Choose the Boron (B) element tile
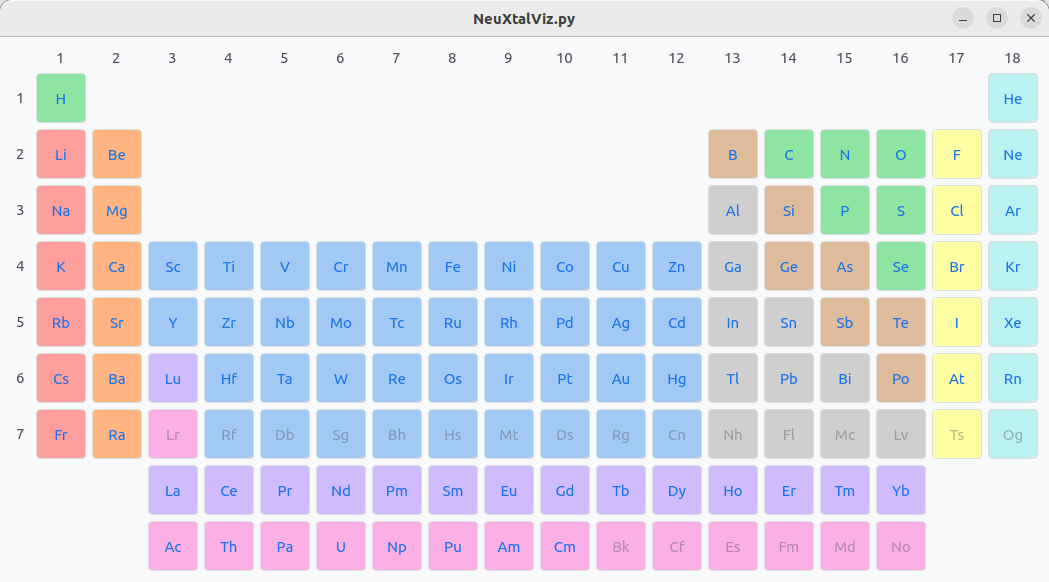This screenshot has width=1049, height=582. click(733, 154)
